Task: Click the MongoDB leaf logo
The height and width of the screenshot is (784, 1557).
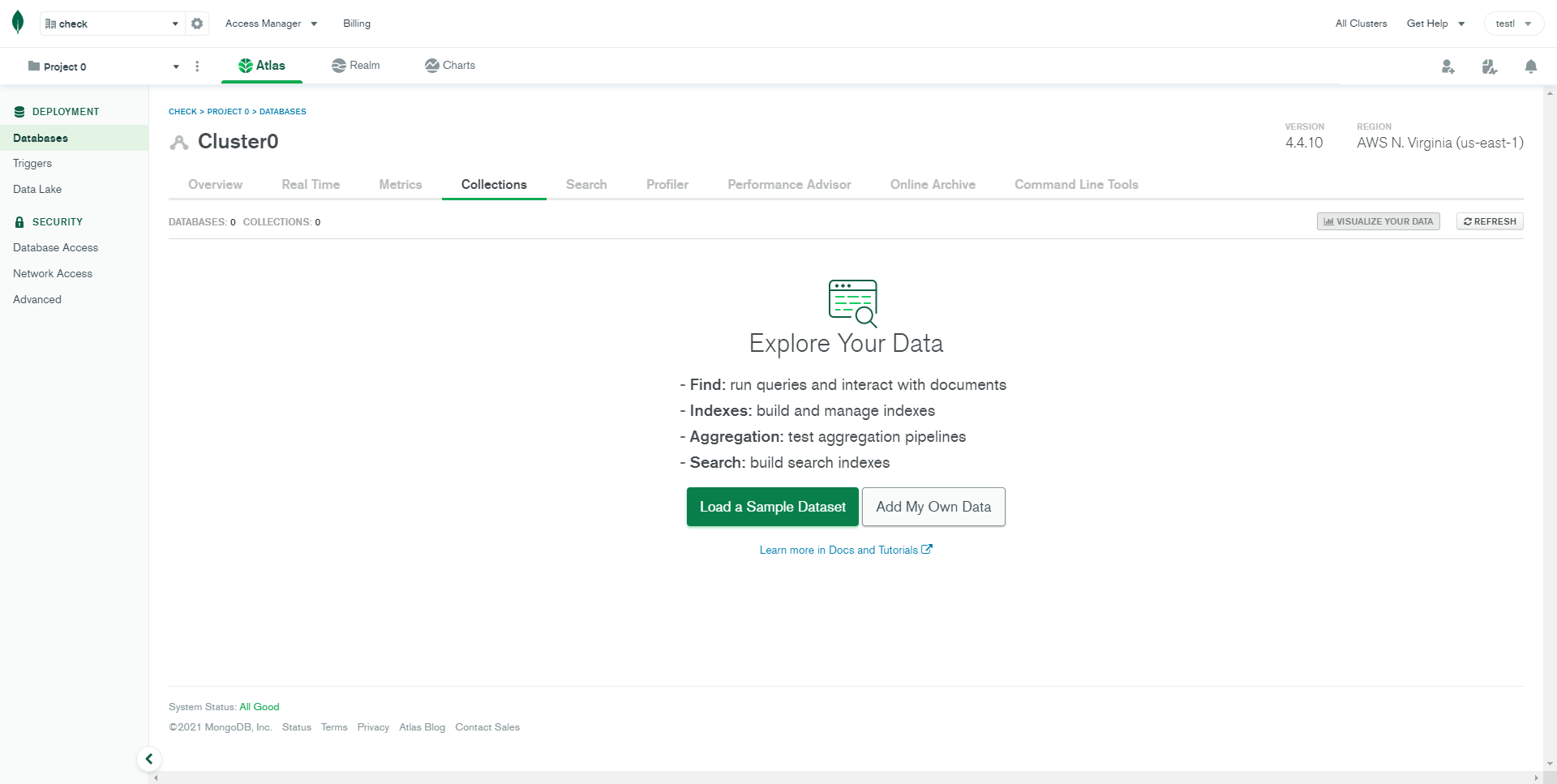Action: point(18,23)
